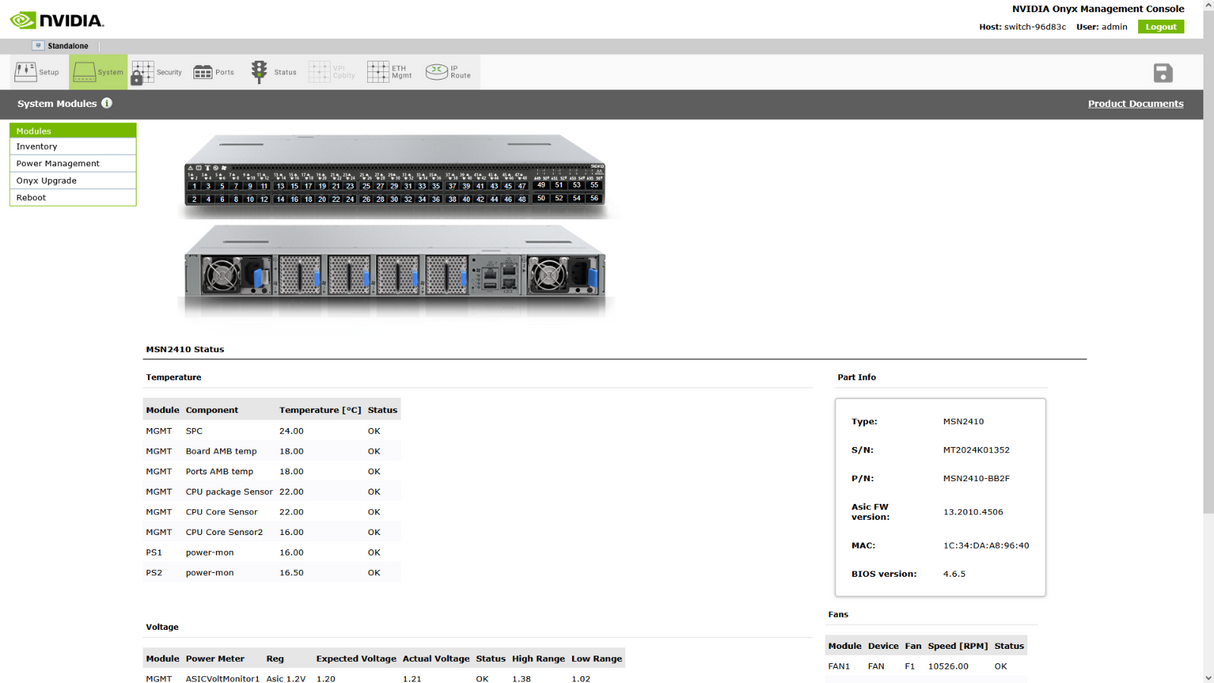
Task: Click the save configuration floppy icon
Action: [1162, 73]
